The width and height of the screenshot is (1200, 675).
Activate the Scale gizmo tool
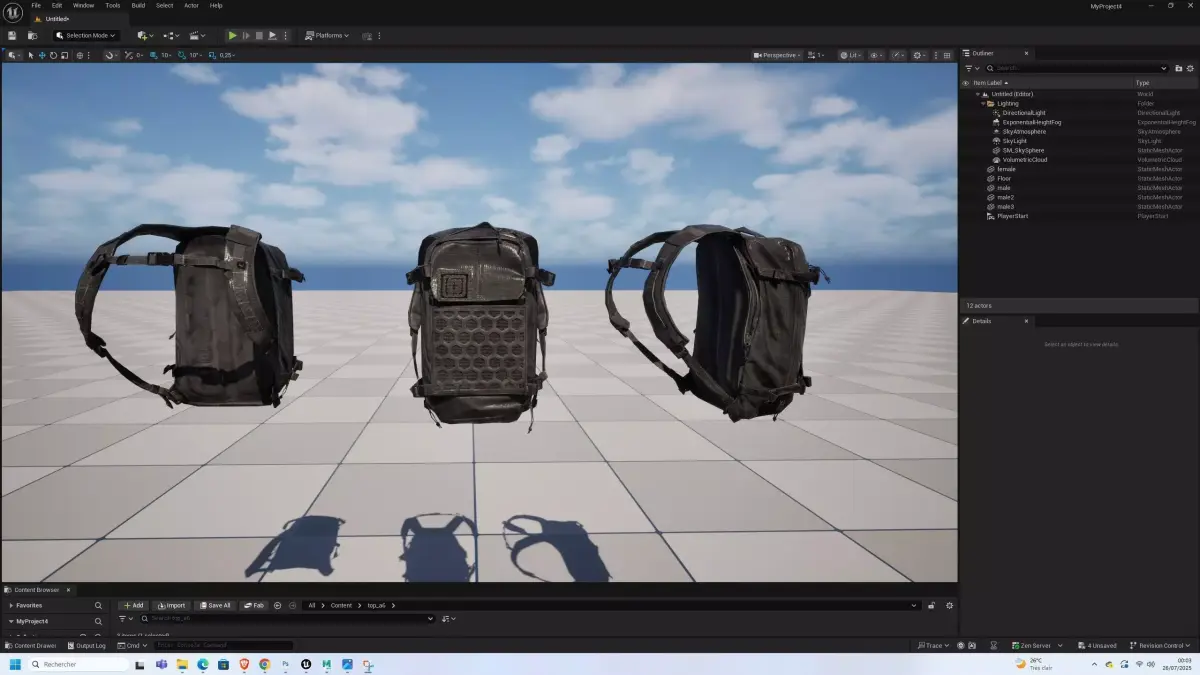(x=64, y=55)
